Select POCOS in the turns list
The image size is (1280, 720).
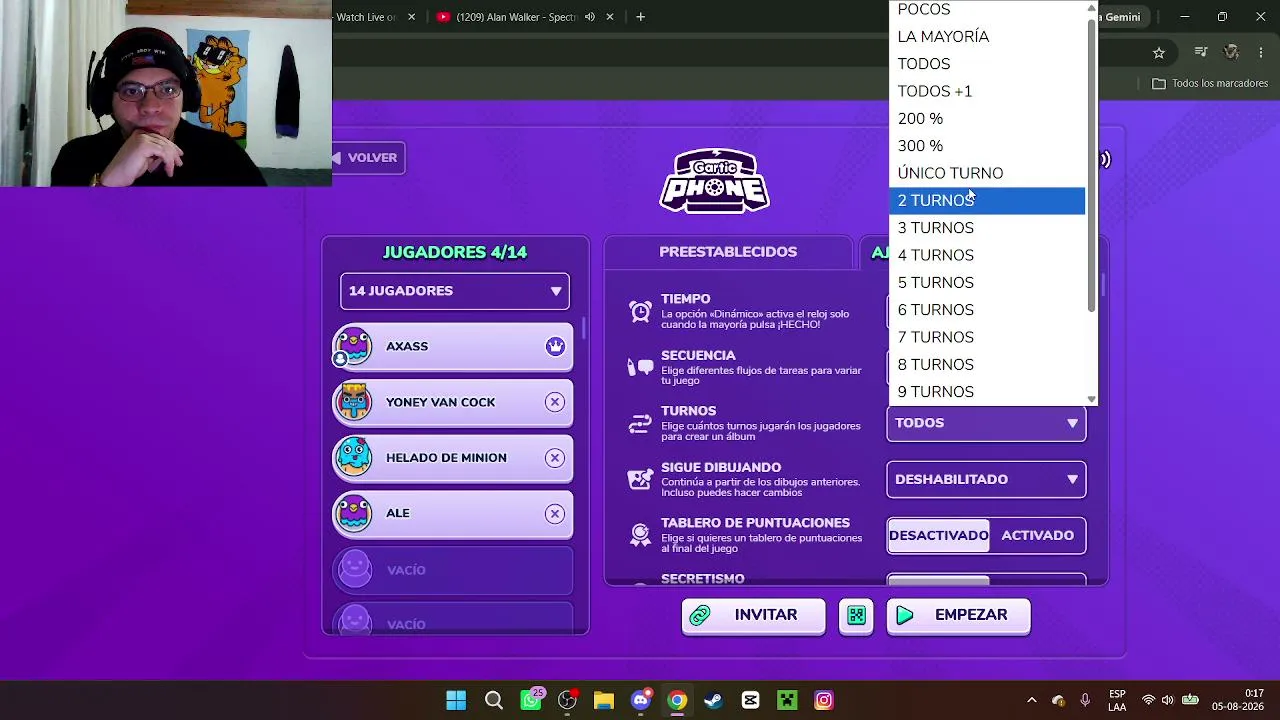tap(987, 9)
